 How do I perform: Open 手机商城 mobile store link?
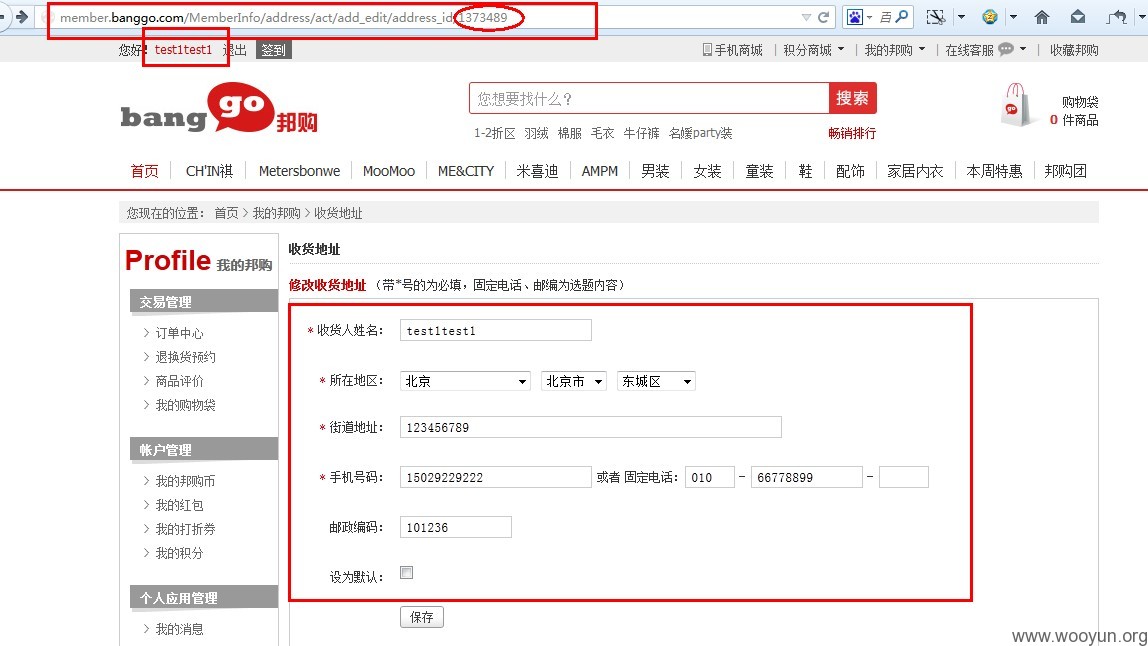732,50
